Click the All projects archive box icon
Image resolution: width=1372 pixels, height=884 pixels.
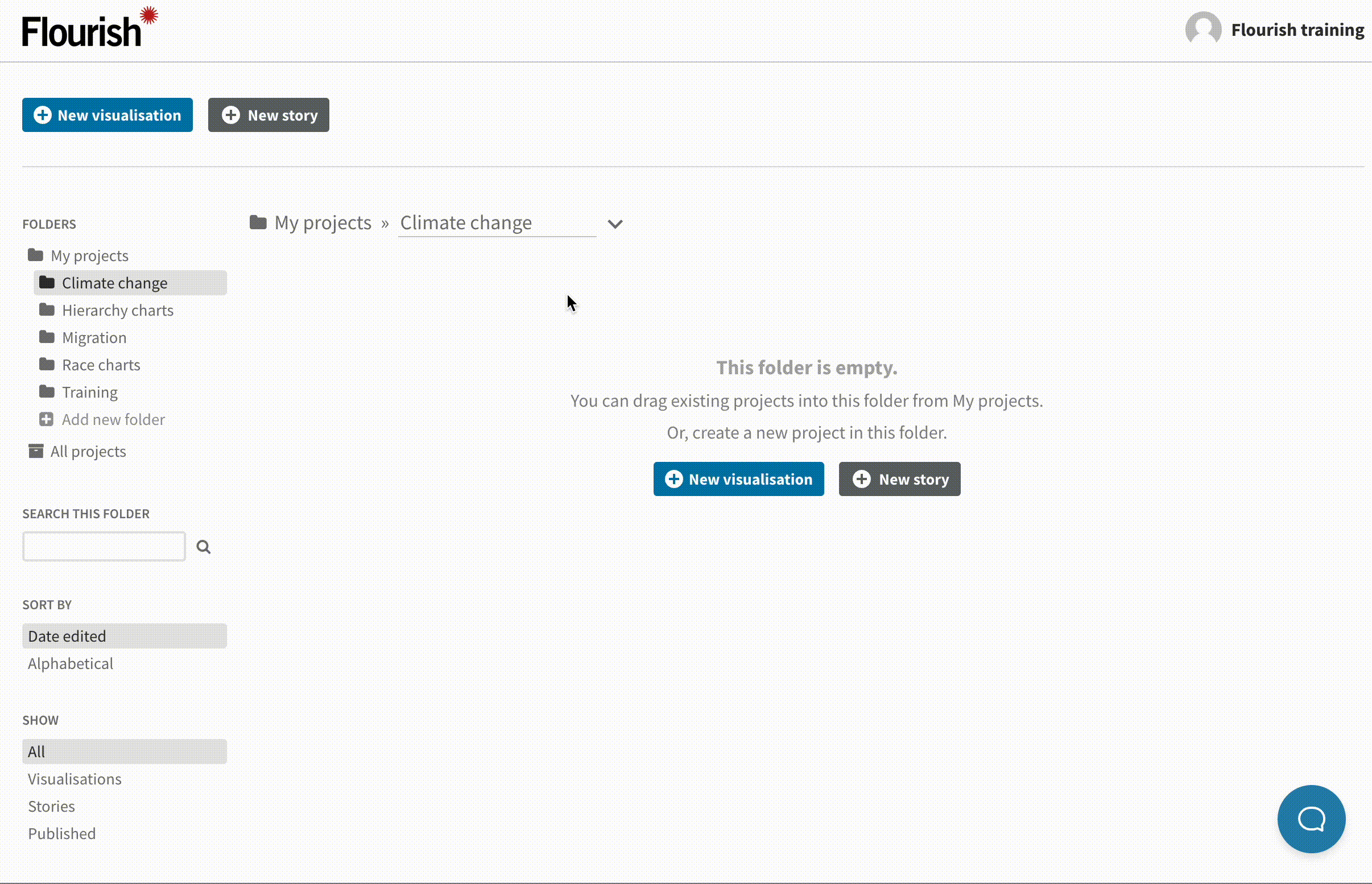(x=36, y=451)
